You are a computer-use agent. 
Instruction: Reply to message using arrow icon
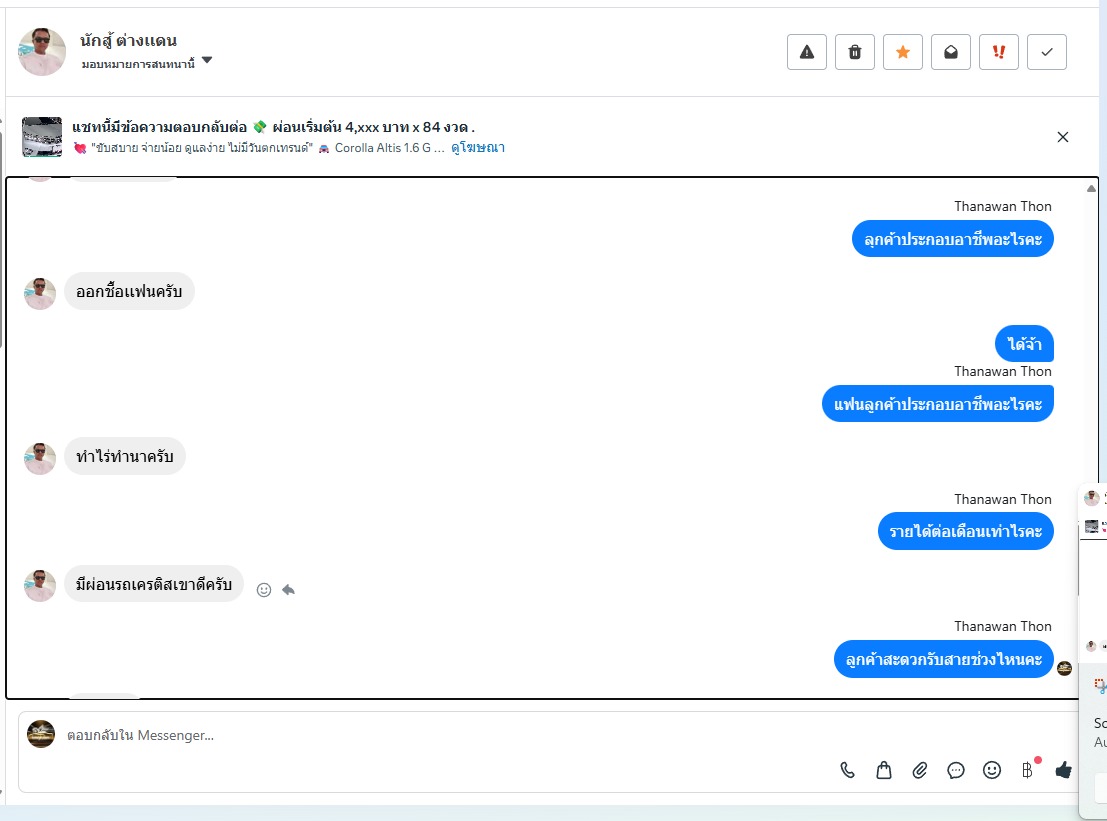[x=289, y=589]
